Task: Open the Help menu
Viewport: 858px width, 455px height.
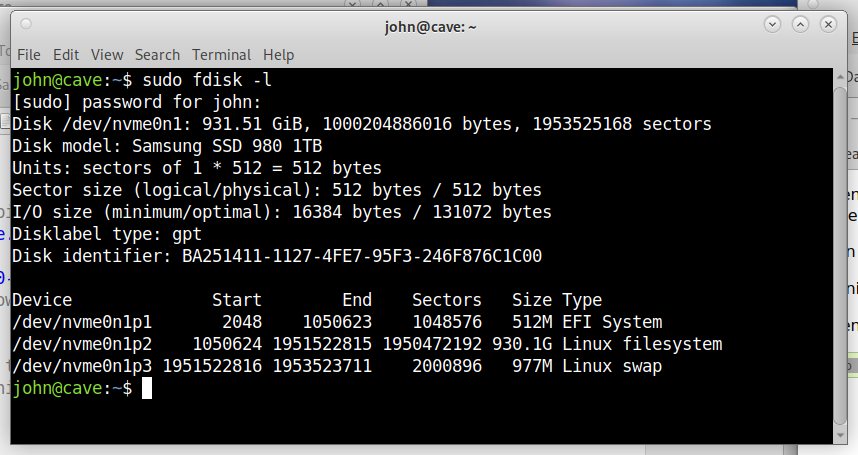Action: pos(279,55)
